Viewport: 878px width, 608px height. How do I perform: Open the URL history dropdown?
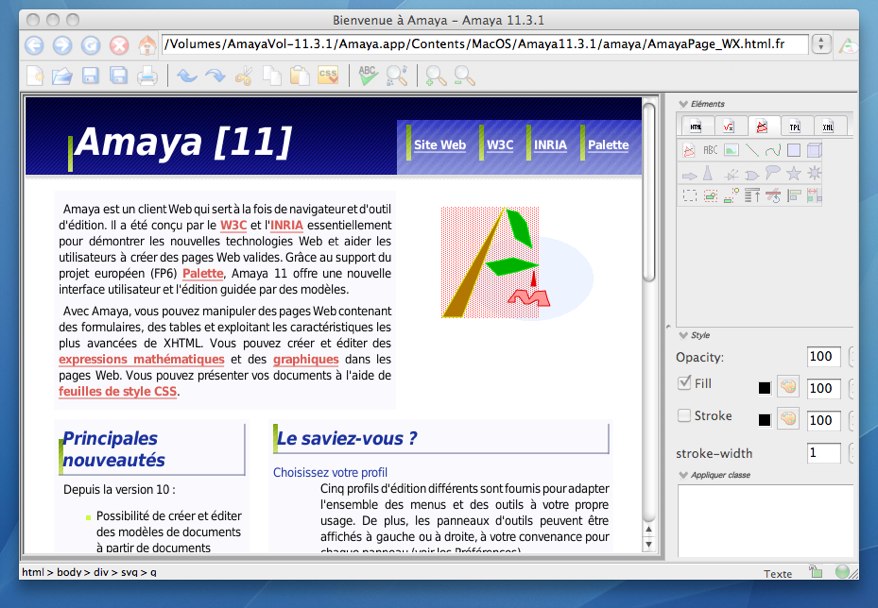pyautogui.click(x=821, y=44)
